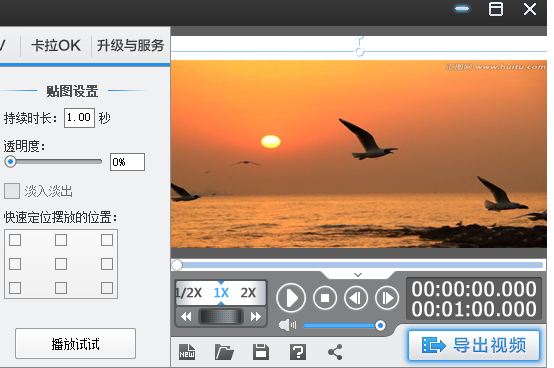Click the total time 00:01:00.000 display
The height and width of the screenshot is (368, 554).
click(474, 309)
